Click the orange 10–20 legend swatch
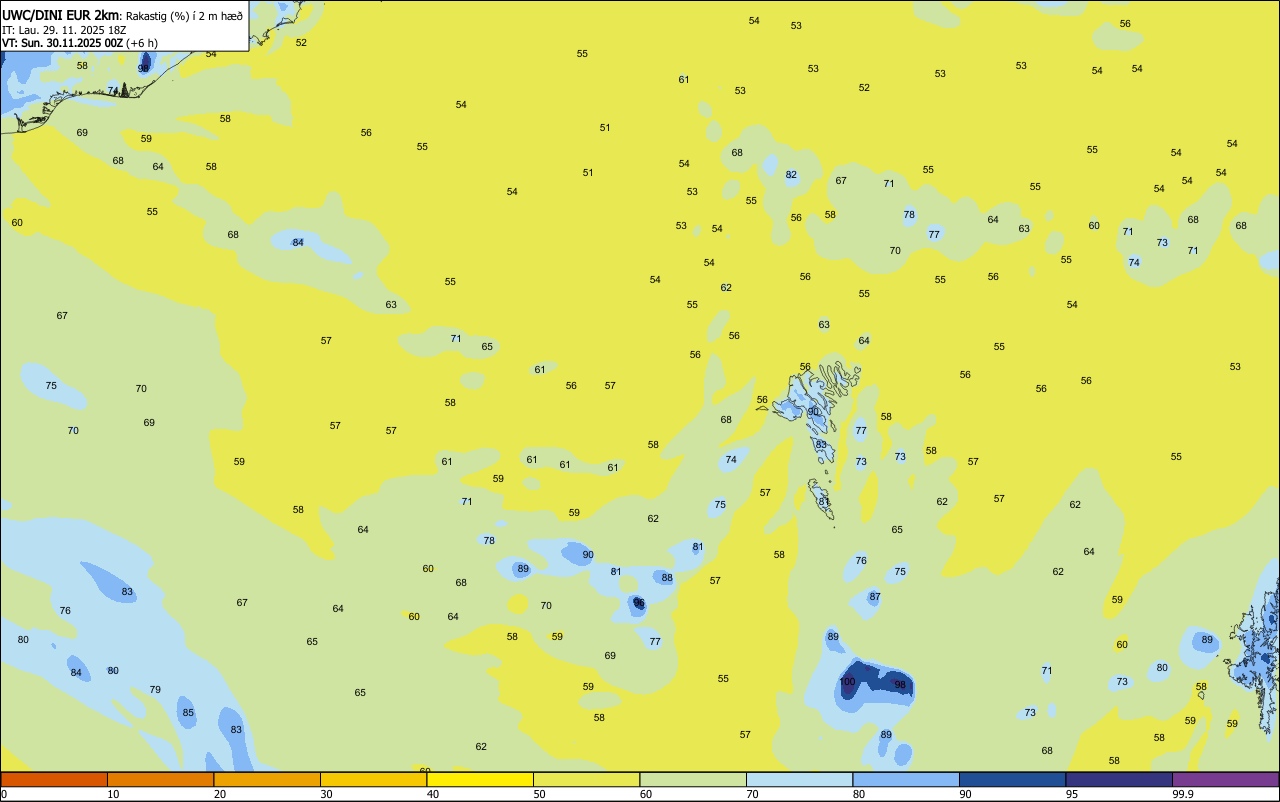The height and width of the screenshot is (802, 1280). 160,779
